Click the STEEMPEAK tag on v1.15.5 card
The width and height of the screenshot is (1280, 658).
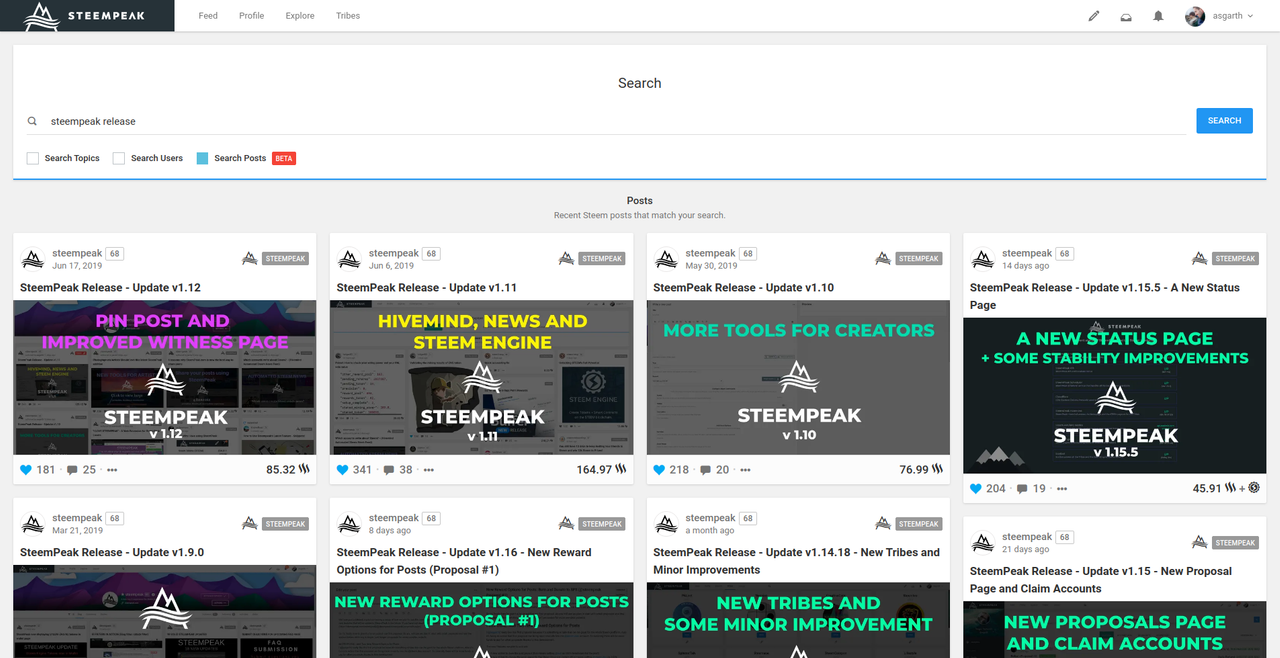tap(1235, 259)
